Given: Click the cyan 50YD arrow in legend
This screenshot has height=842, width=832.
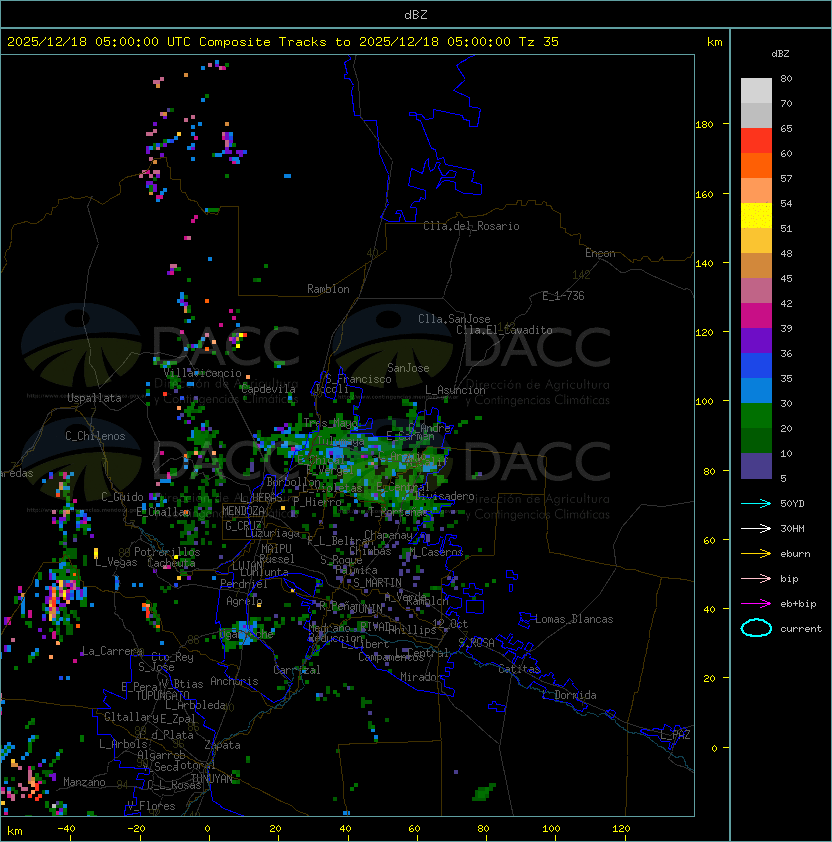Looking at the screenshot, I should click(756, 503).
